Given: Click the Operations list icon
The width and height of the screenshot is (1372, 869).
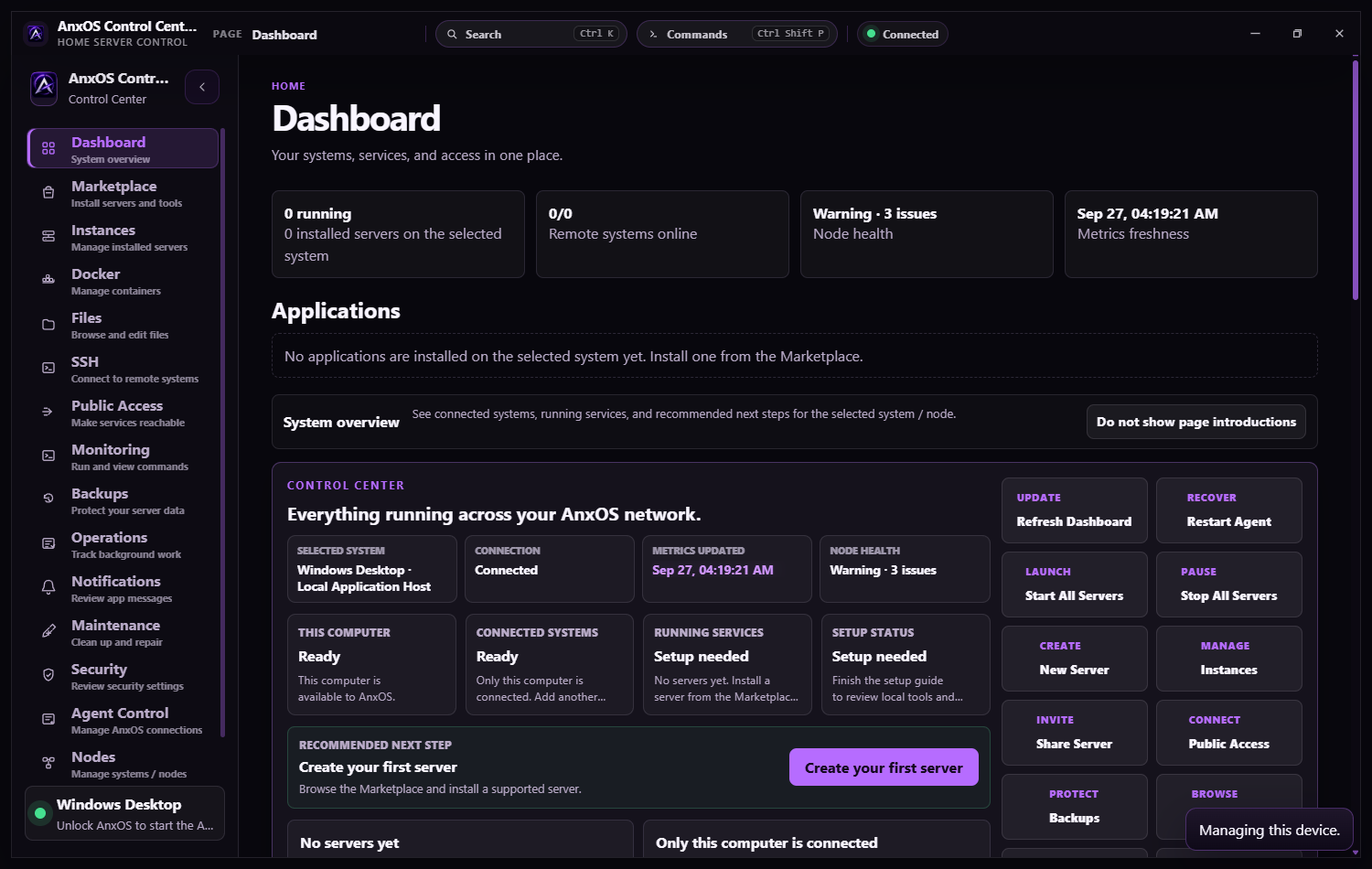Looking at the screenshot, I should [x=48, y=543].
